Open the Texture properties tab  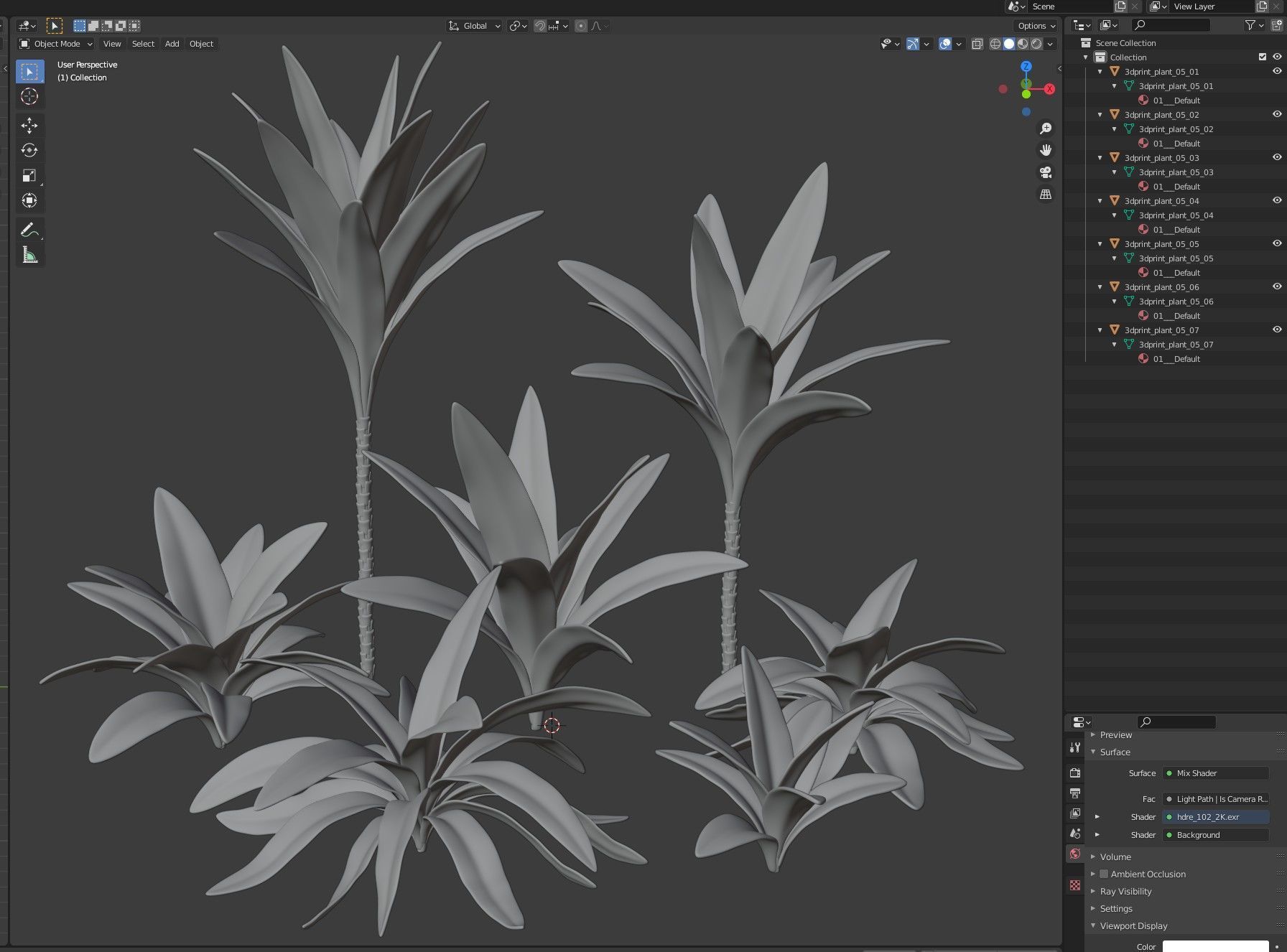coord(1075,885)
